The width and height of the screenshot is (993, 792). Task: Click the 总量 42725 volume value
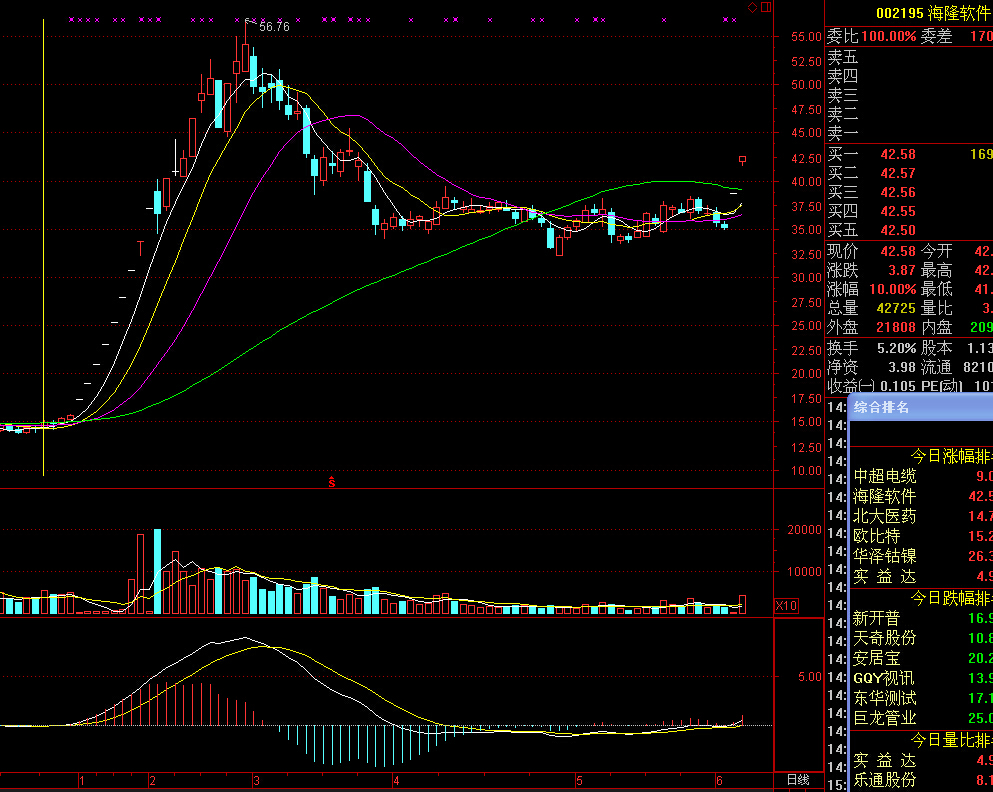click(x=896, y=308)
